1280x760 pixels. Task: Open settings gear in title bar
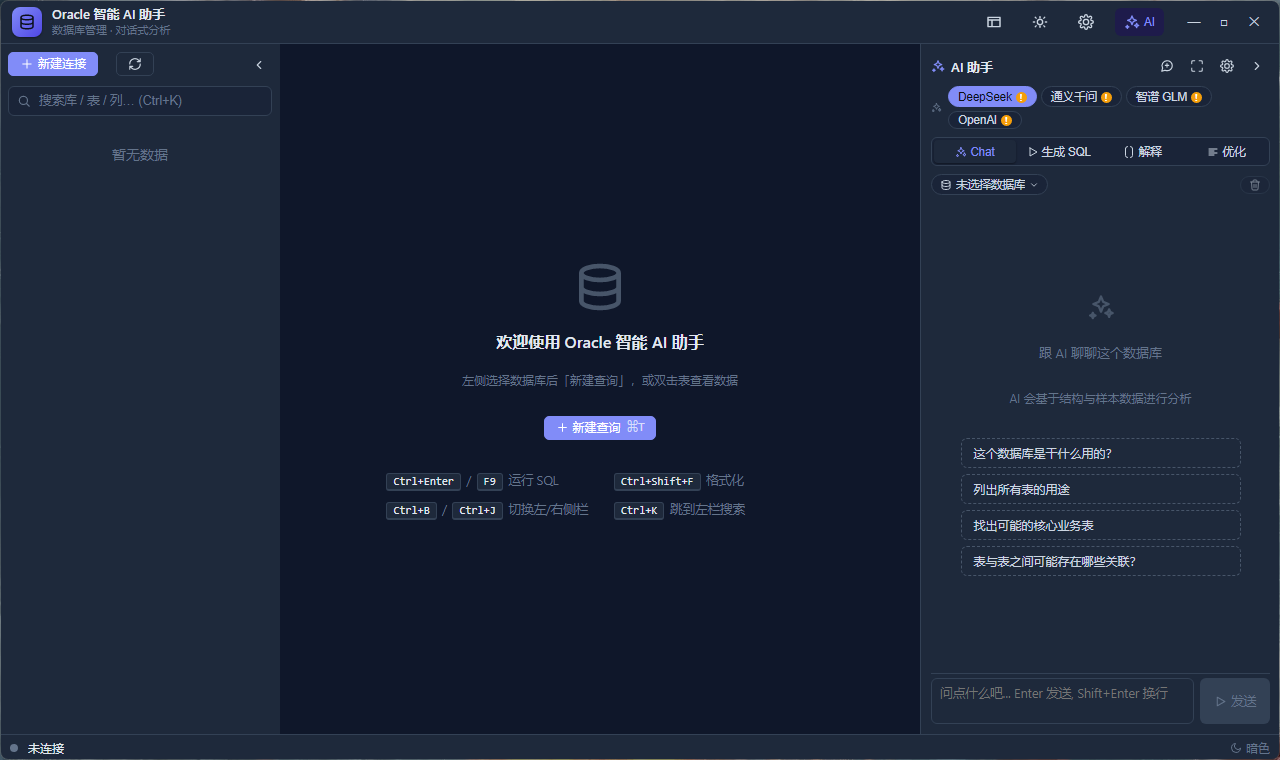pyautogui.click(x=1086, y=22)
